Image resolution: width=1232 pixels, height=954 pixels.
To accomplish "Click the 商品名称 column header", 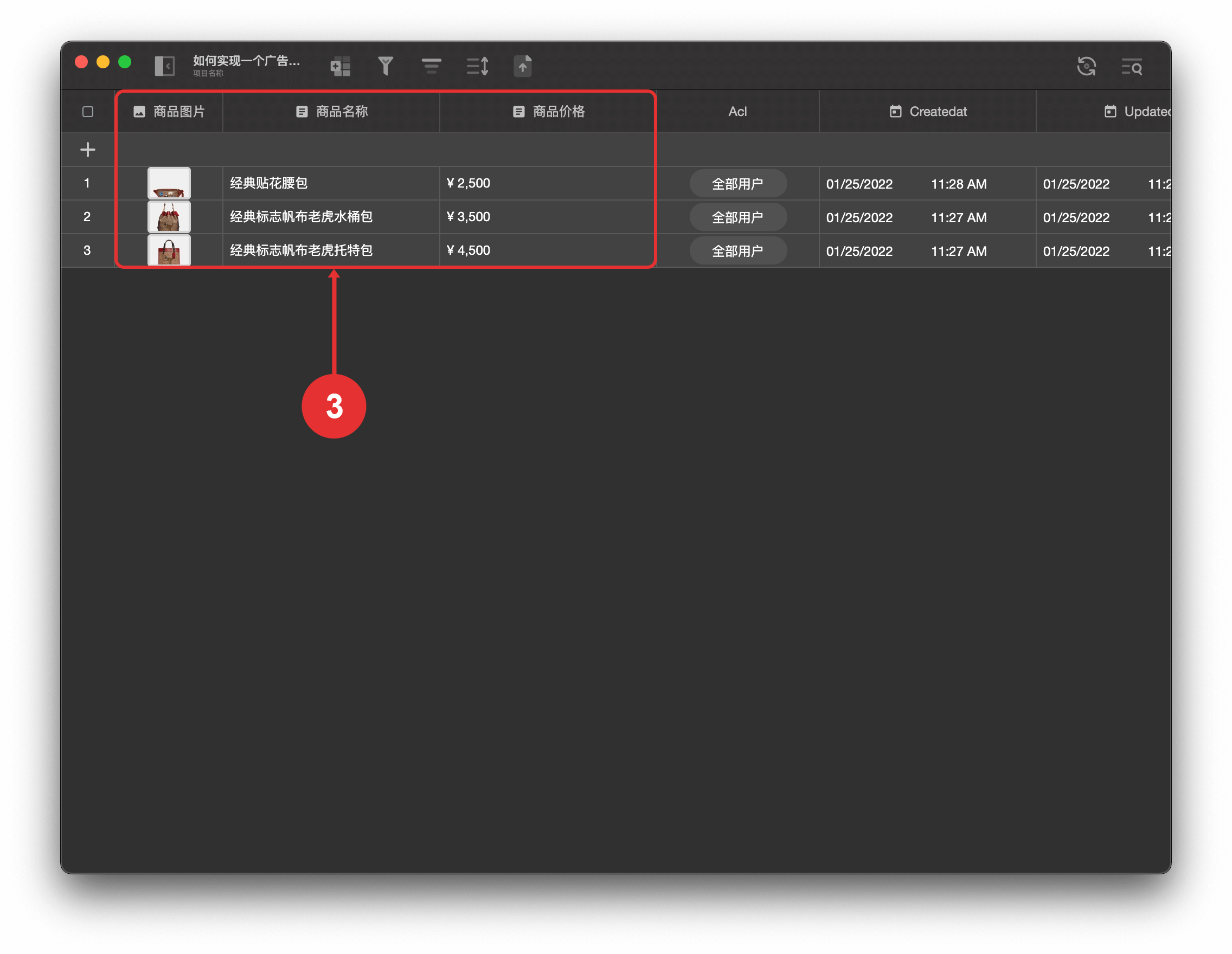I will pos(332,112).
